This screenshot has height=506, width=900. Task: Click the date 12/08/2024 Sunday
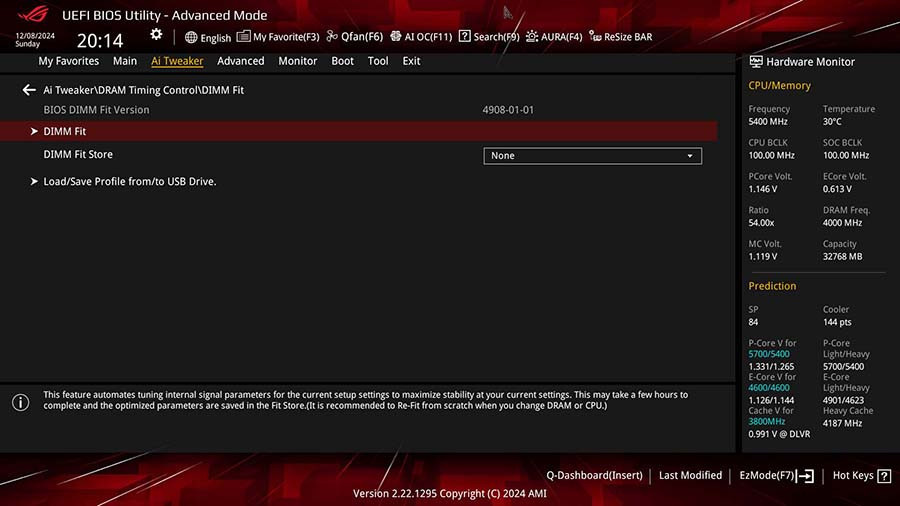pos(35,40)
